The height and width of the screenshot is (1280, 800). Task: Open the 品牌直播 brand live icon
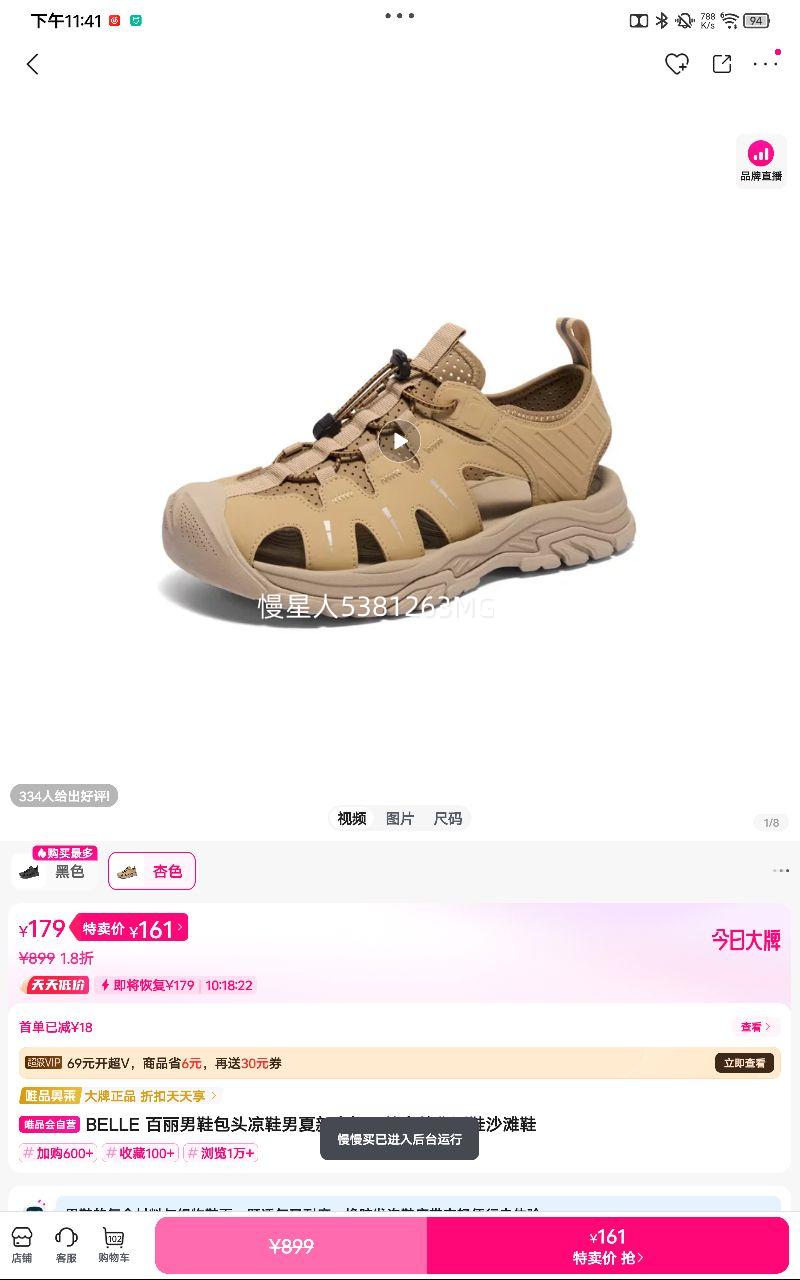click(x=761, y=160)
